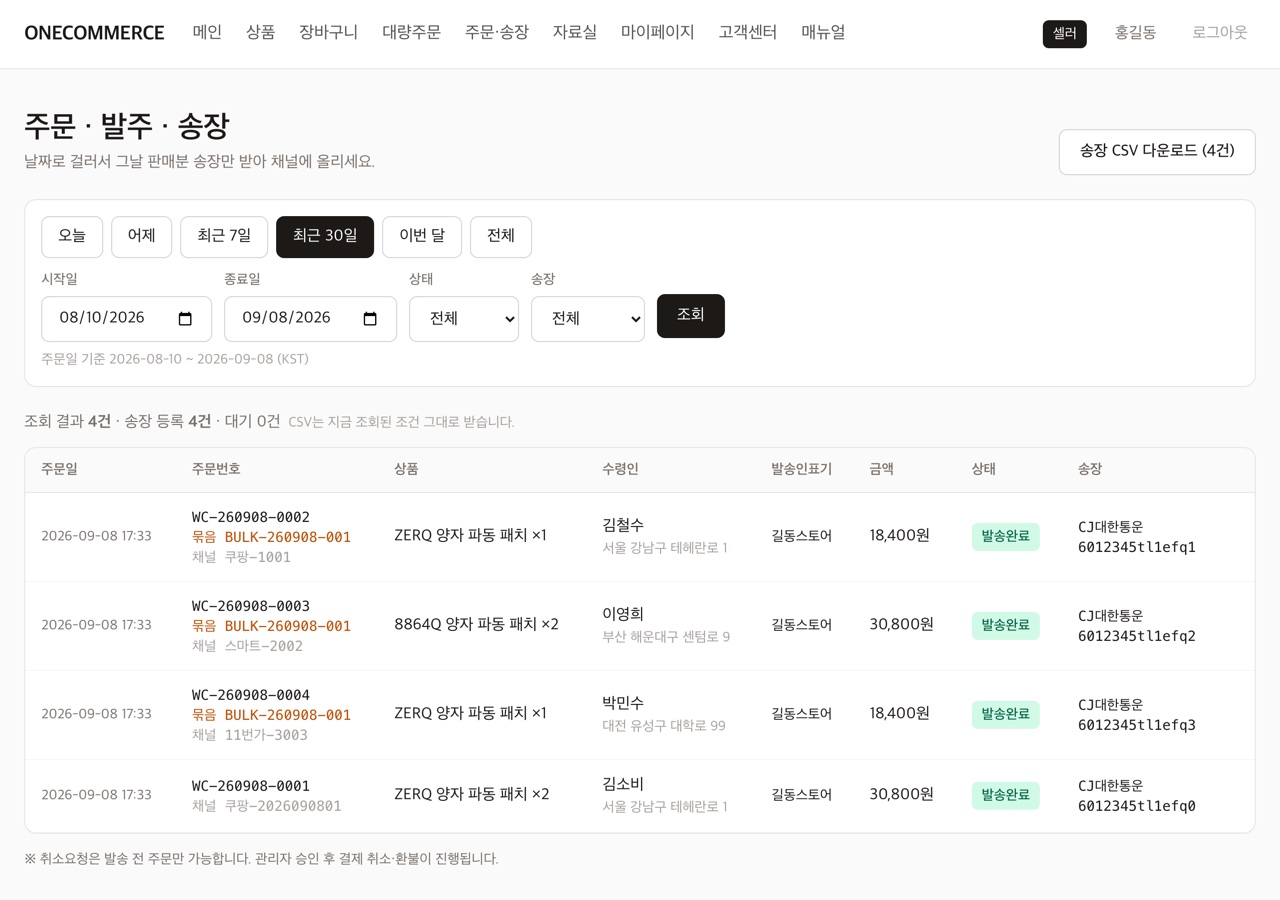Open 마이페이지 menu item
The width and height of the screenshot is (1280, 900).
(657, 32)
